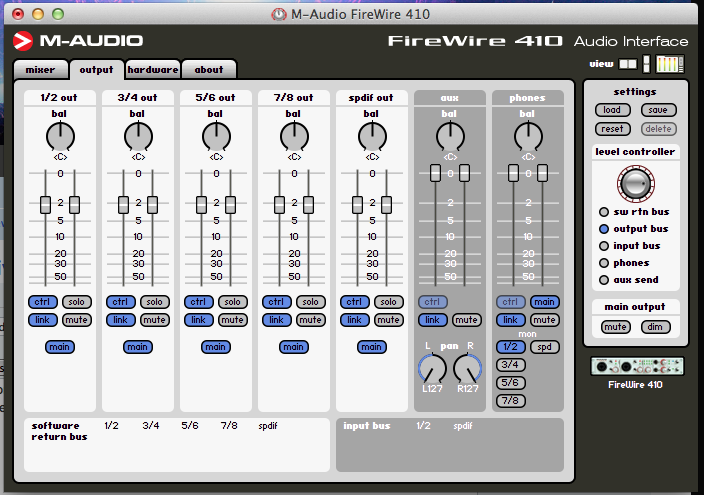
Task: Toggle link on the 7/8 out channel
Action: [277, 320]
